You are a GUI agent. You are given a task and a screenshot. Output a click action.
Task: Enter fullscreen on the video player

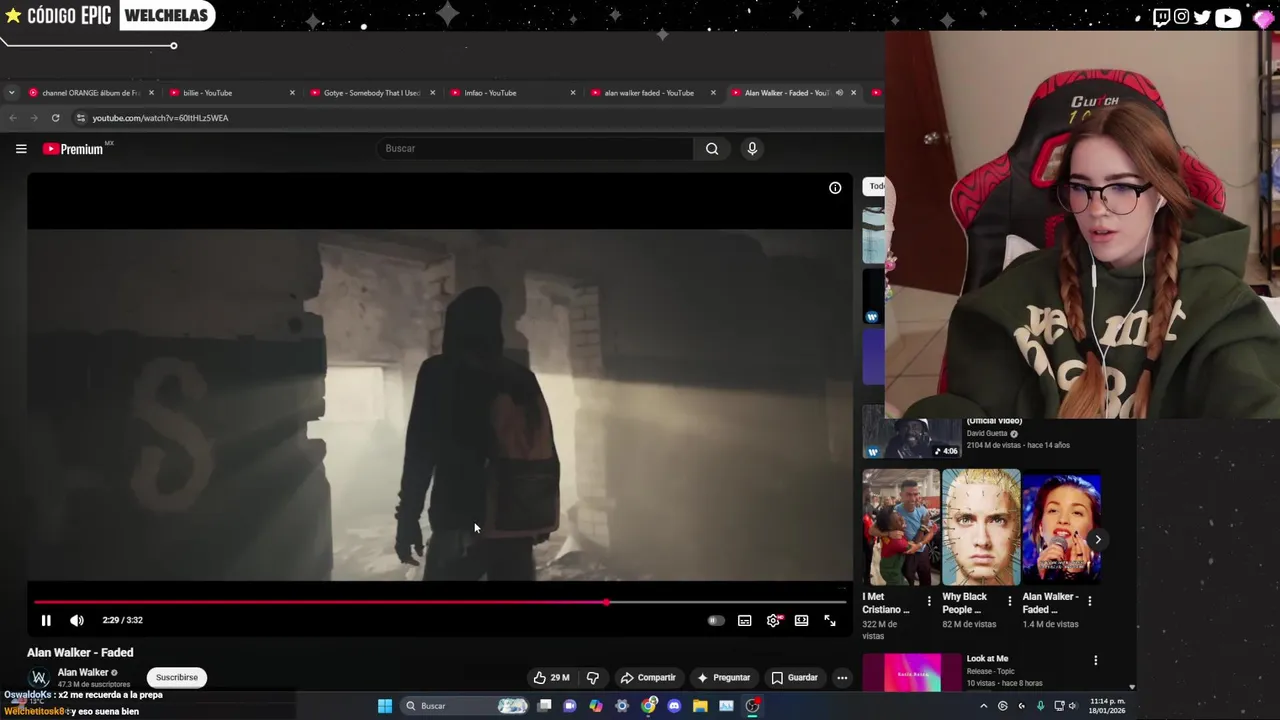point(830,621)
